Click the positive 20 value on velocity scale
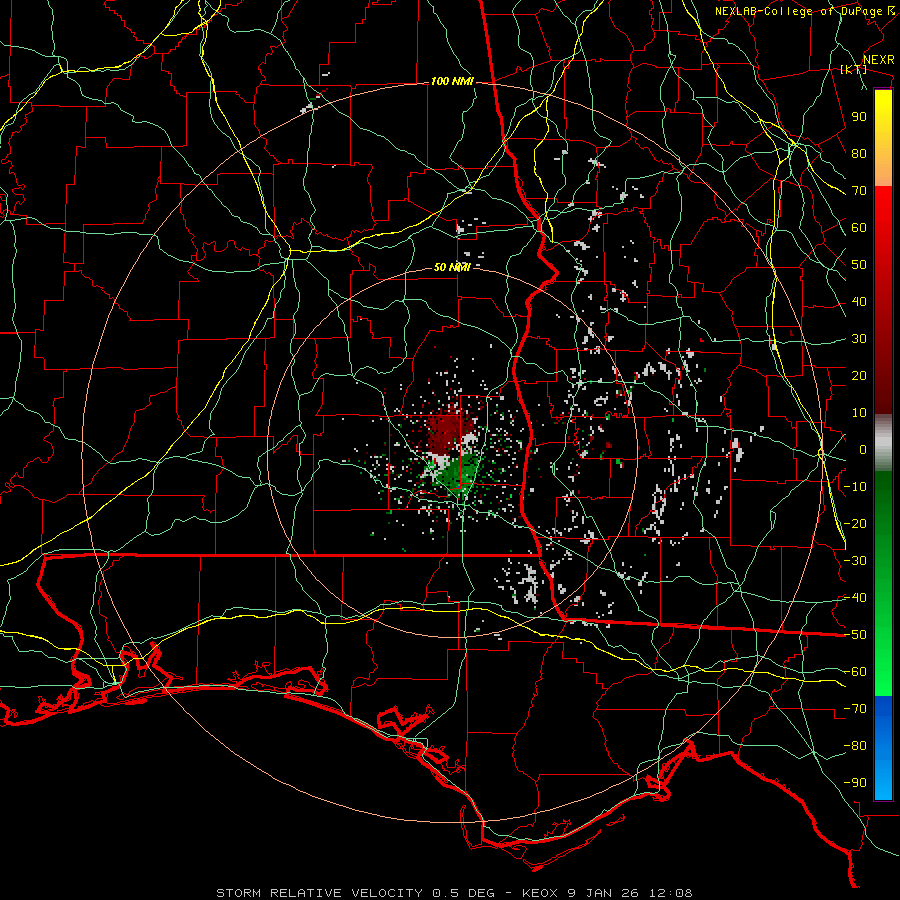Image resolution: width=900 pixels, height=900 pixels. pyautogui.click(x=859, y=376)
